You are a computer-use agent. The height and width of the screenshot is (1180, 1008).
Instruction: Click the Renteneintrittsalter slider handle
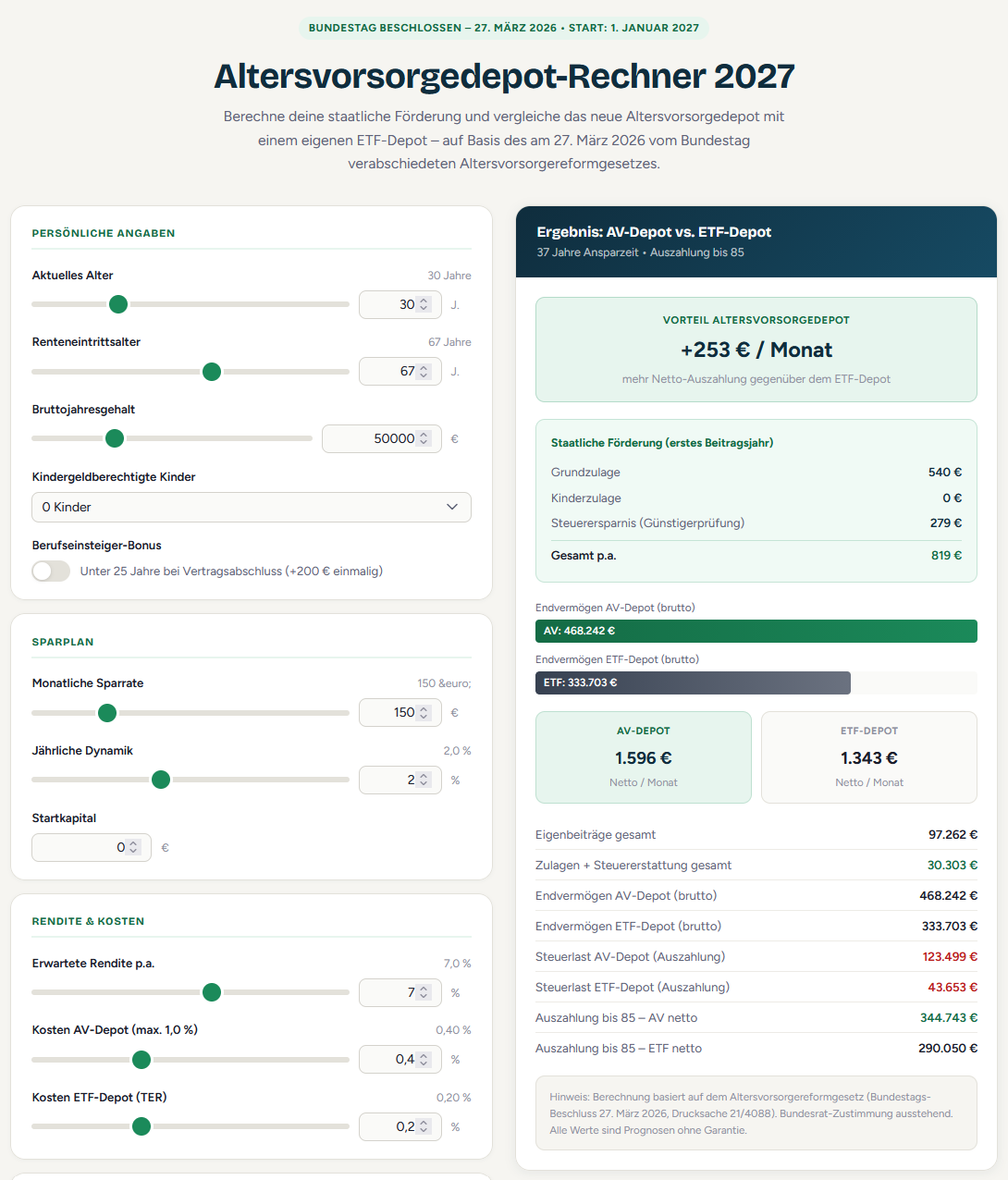point(212,372)
